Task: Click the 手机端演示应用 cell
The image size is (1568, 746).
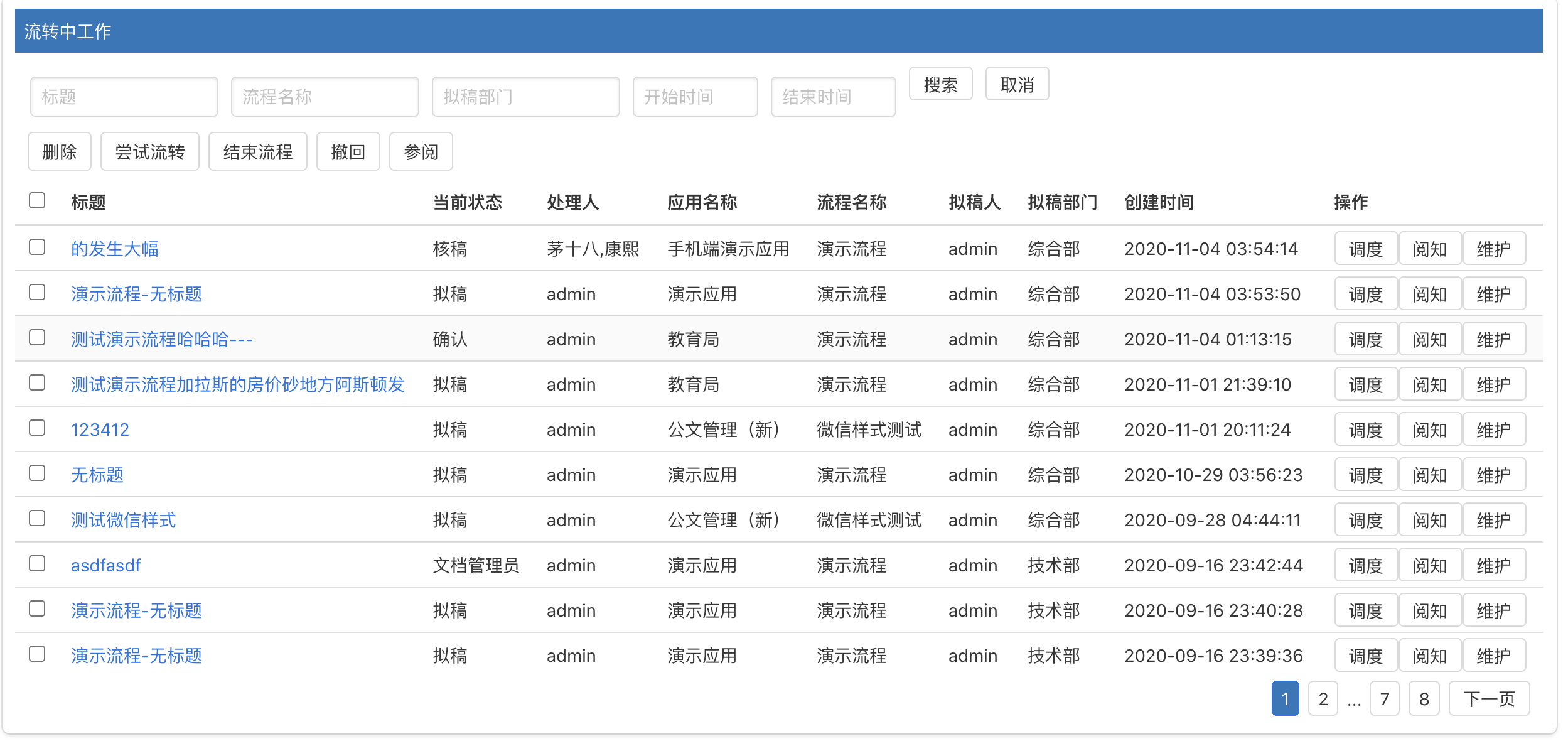Action: pos(729,249)
